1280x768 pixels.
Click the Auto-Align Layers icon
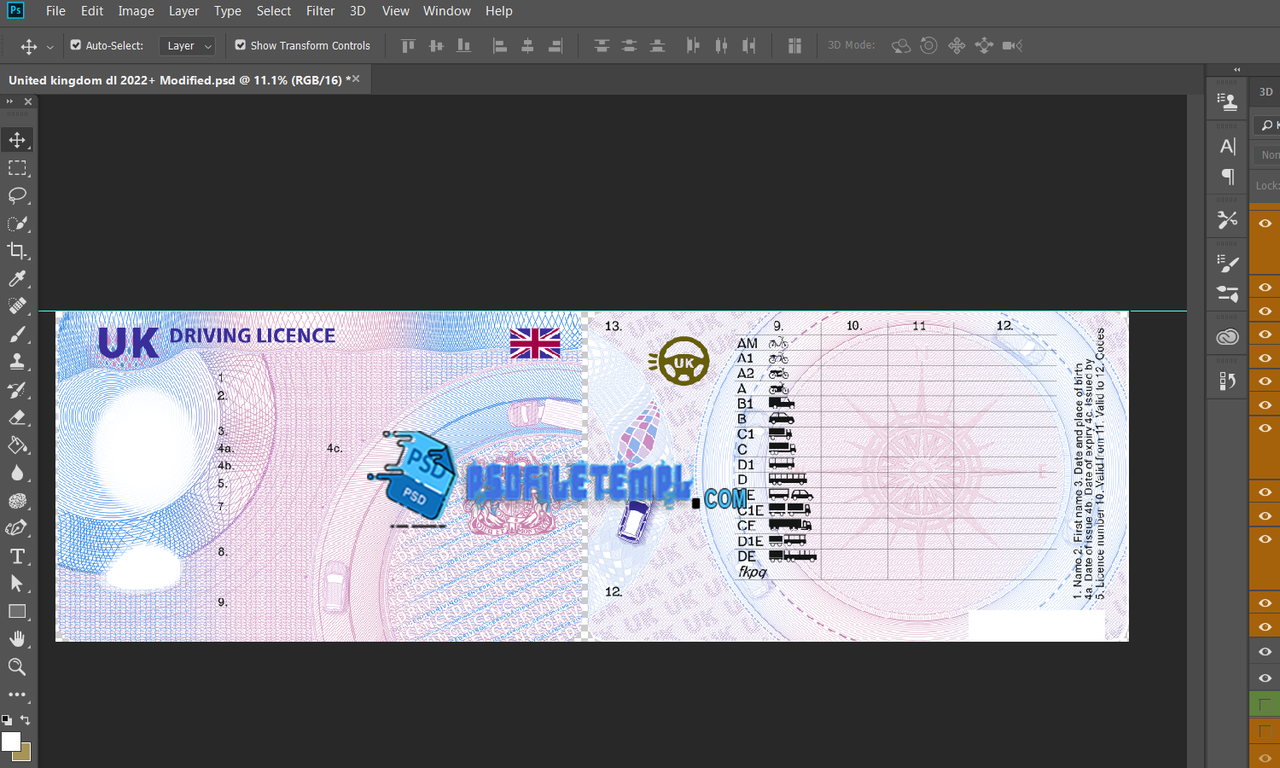click(795, 46)
